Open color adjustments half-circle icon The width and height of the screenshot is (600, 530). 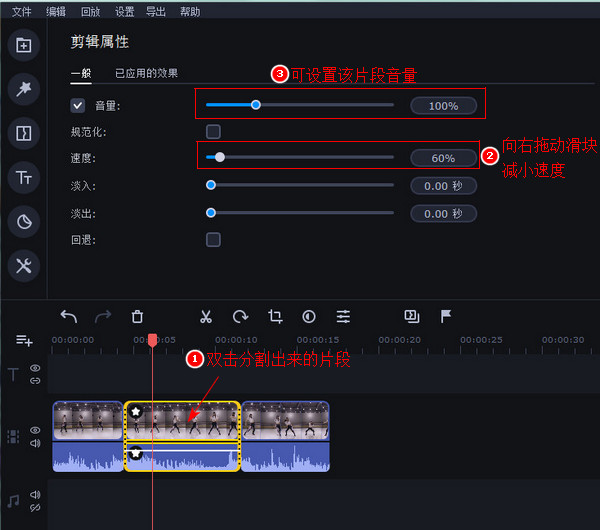(x=309, y=316)
